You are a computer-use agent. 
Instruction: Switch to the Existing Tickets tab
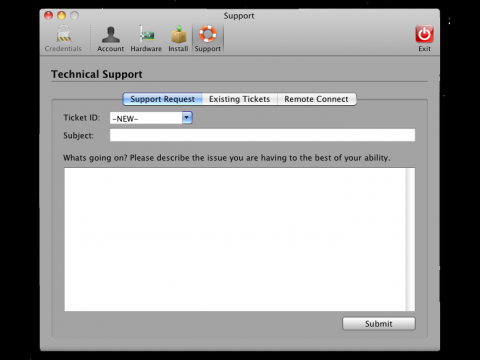coord(240,99)
